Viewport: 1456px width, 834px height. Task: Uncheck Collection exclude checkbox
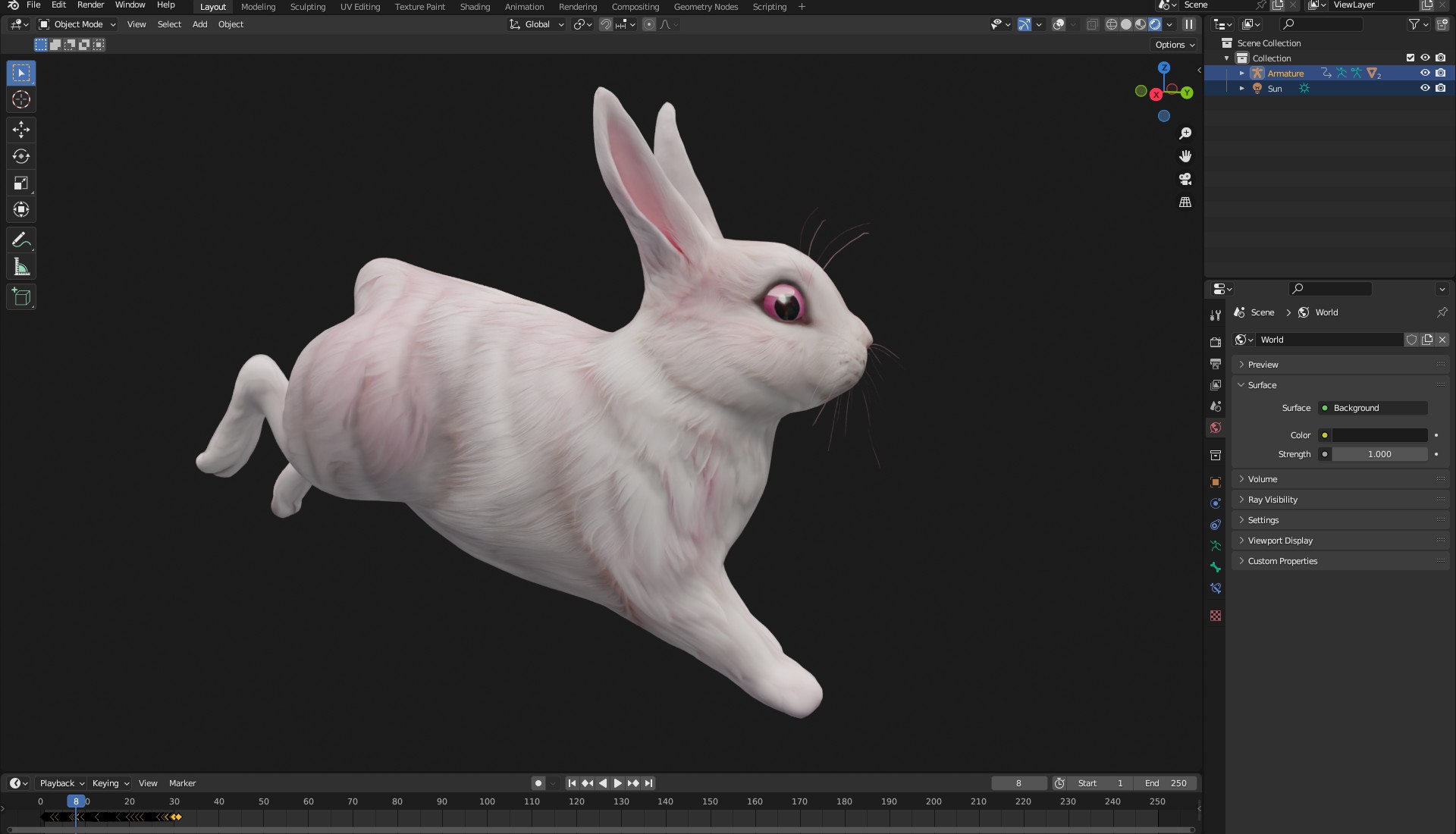point(1410,58)
